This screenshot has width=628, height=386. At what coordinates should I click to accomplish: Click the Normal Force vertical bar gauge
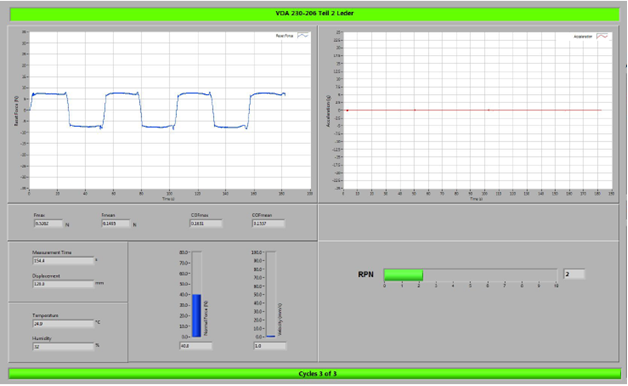pyautogui.click(x=196, y=294)
